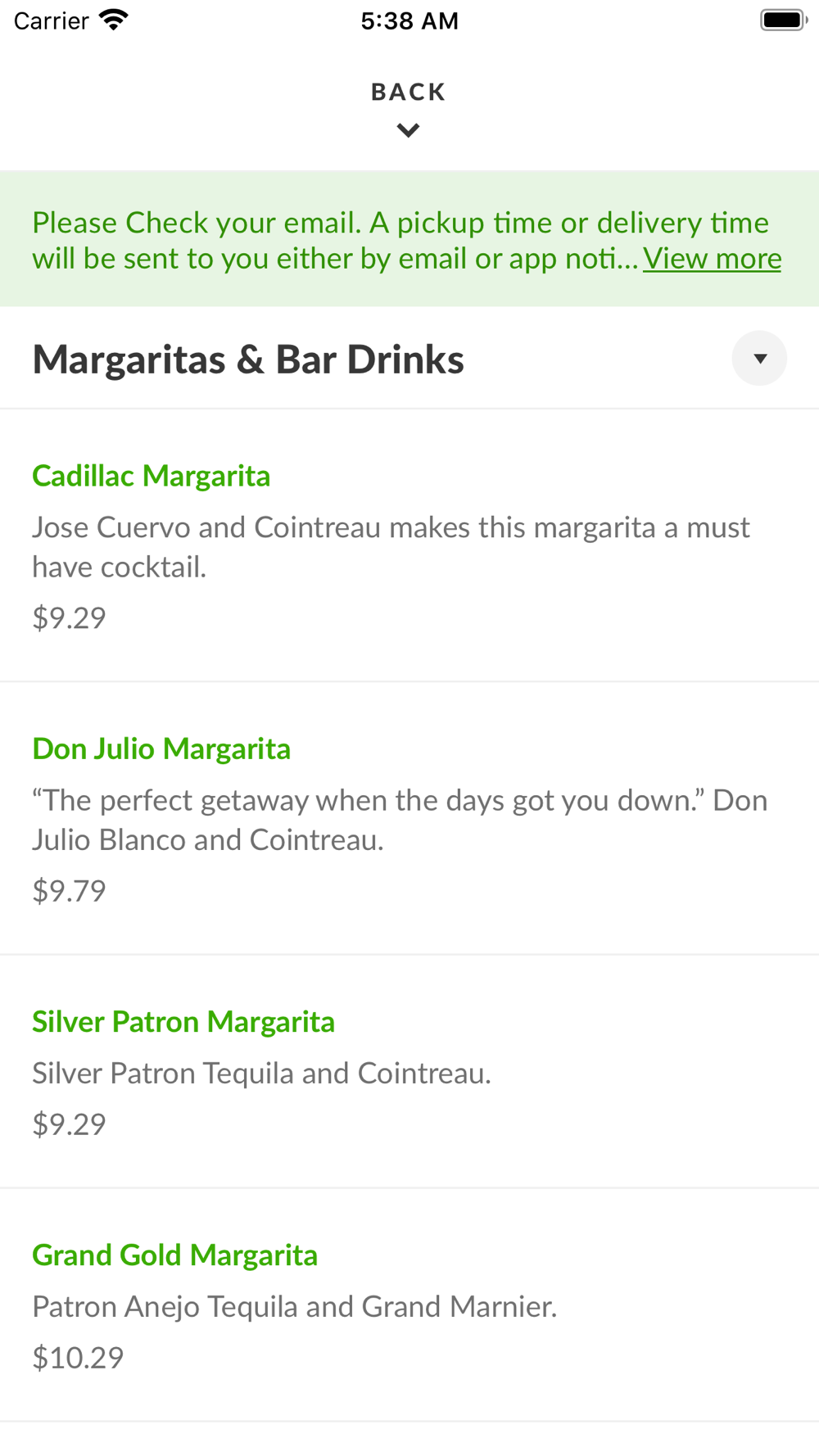Tap the Silver Patron Tequila and Cointreau description
Image resolution: width=819 pixels, height=1456 pixels.
pyautogui.click(x=261, y=1073)
